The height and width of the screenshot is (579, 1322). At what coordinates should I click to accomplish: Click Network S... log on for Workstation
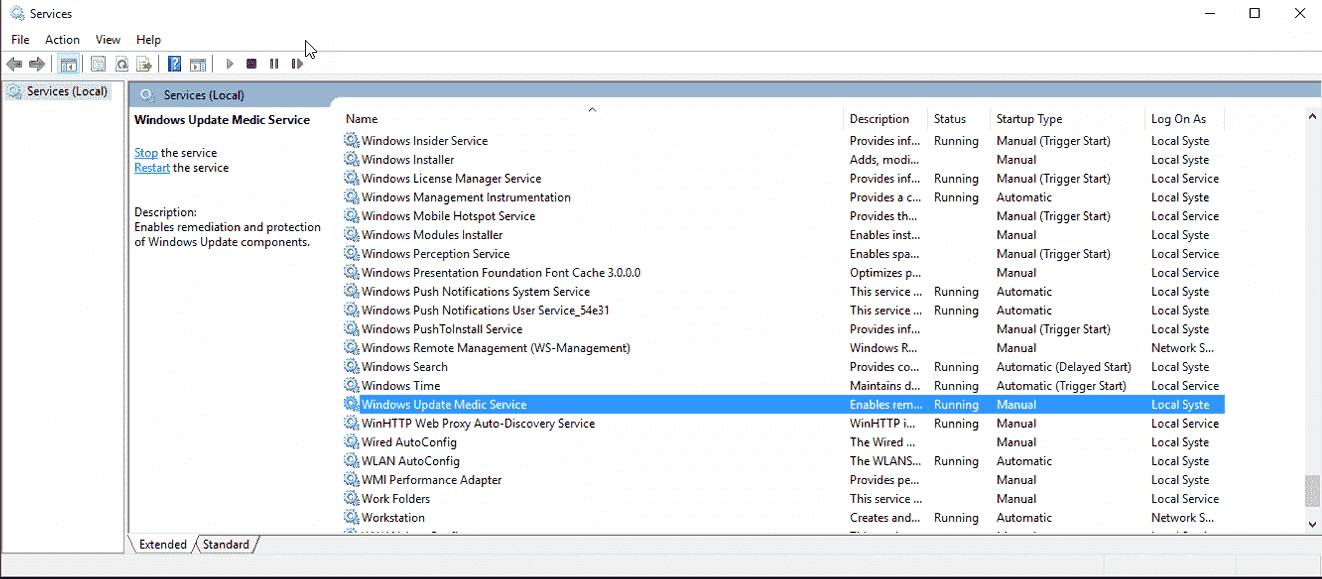click(1182, 518)
